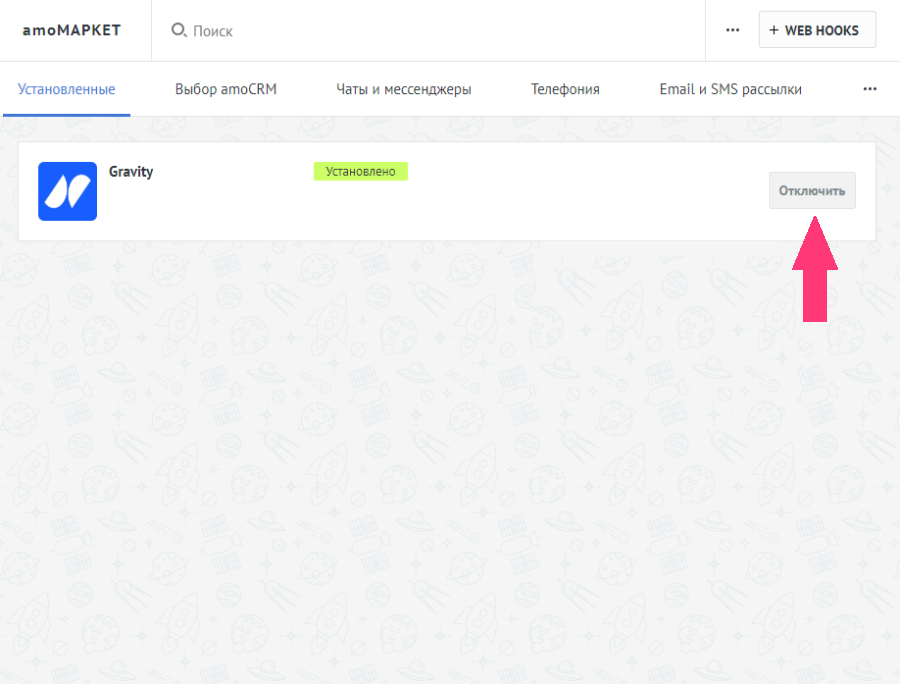Open the Gravity widget logo
The width and height of the screenshot is (900, 684).
click(67, 191)
